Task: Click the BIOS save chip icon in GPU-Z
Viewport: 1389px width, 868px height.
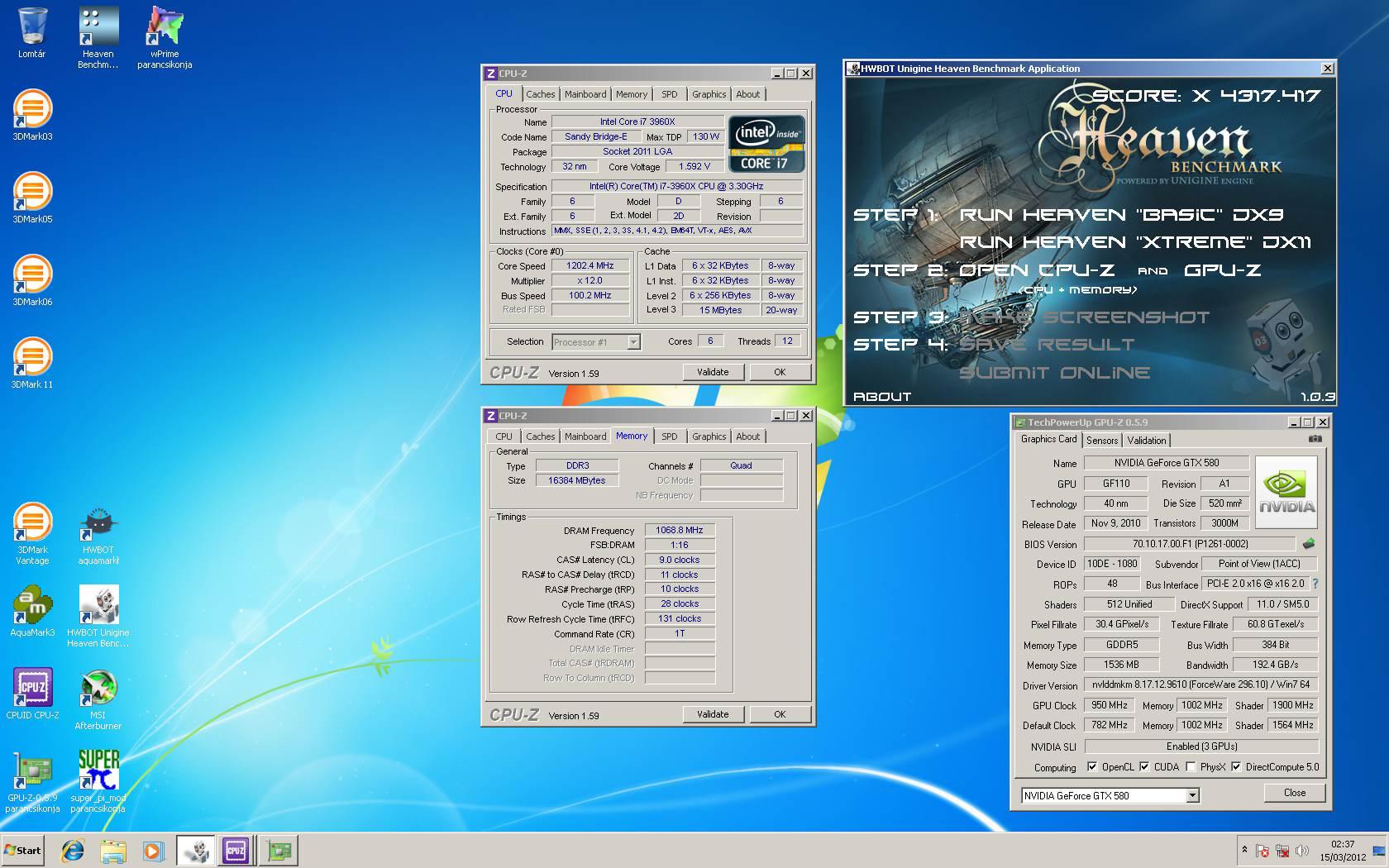Action: click(x=1308, y=544)
